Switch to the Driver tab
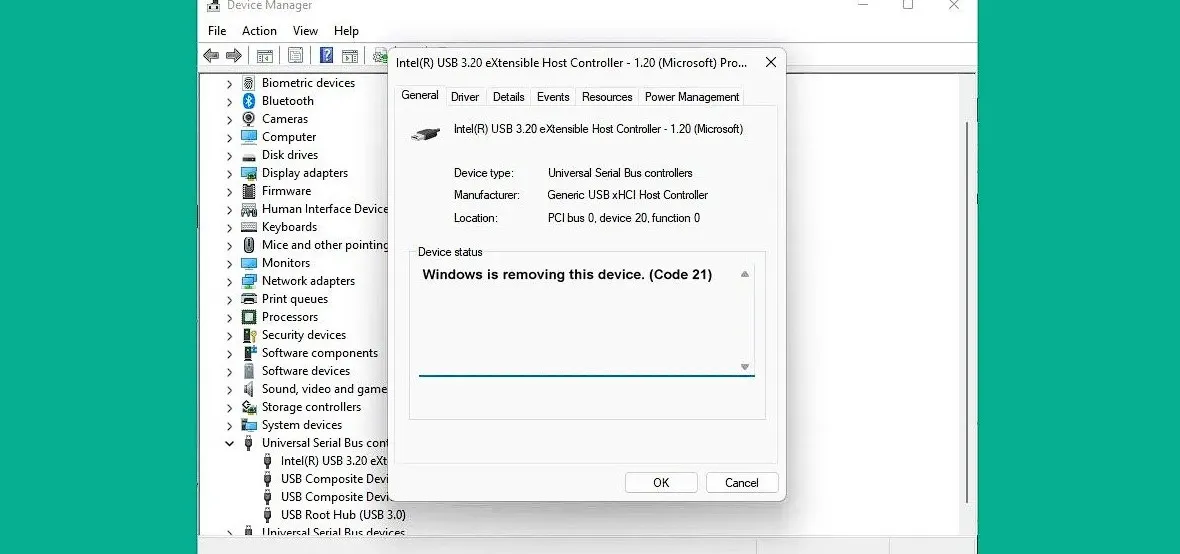 465,97
